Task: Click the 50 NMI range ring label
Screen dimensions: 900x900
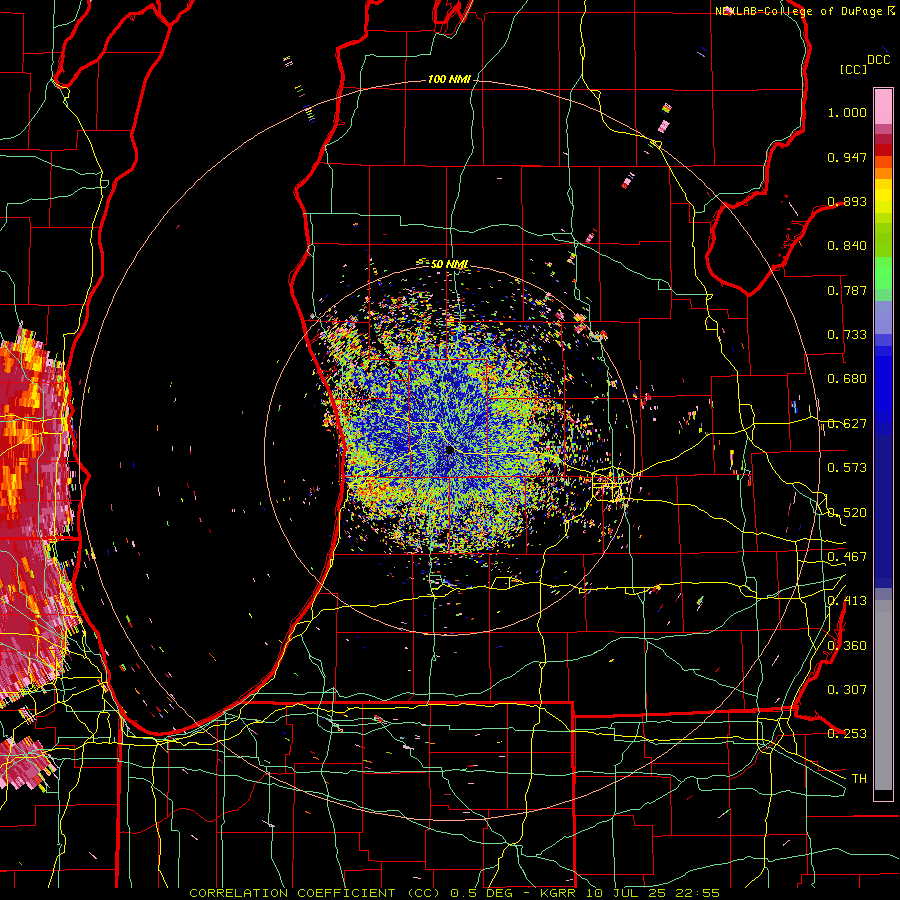Action: (449, 265)
